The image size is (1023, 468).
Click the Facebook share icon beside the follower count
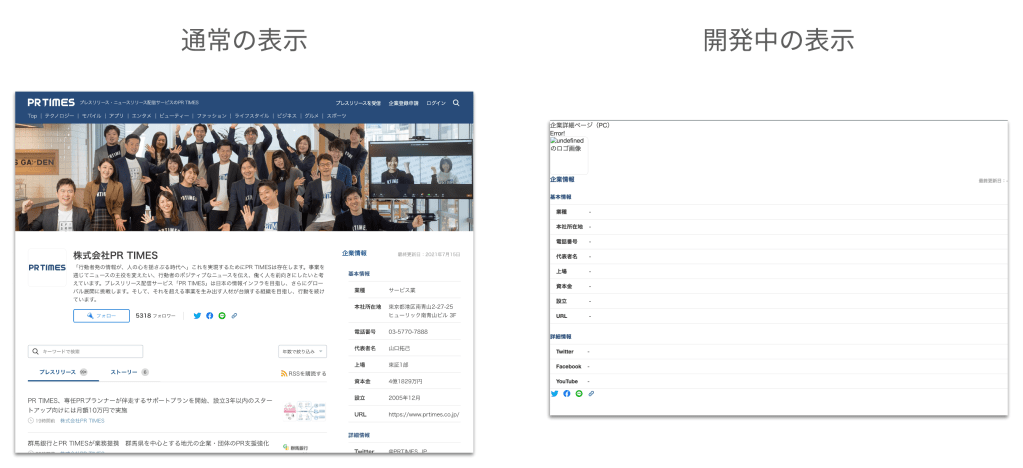[x=210, y=316]
